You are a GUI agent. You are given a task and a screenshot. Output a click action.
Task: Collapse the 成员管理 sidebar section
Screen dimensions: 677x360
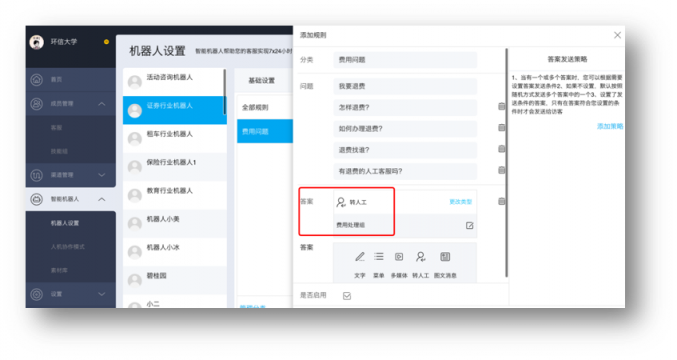pos(102,104)
